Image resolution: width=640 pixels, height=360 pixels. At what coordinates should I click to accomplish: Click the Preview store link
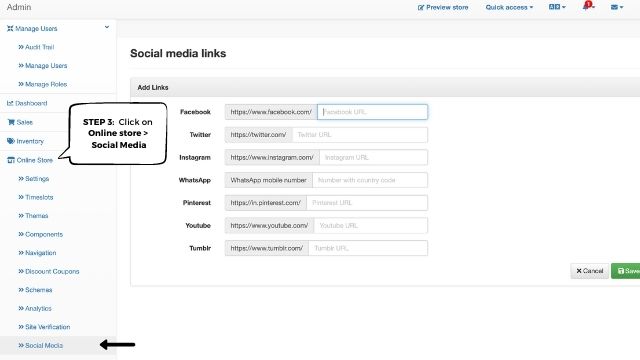[x=443, y=7]
